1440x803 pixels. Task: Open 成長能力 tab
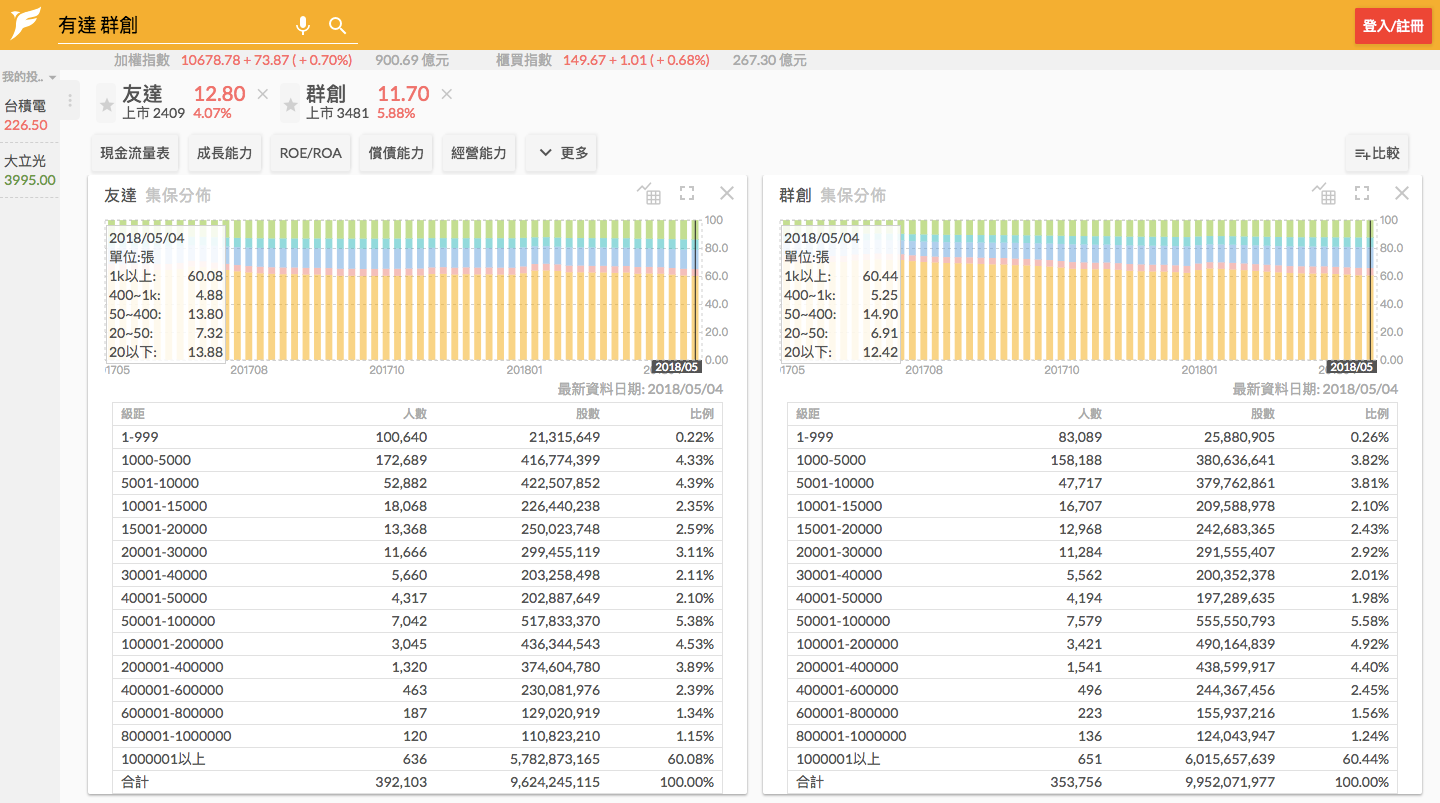[x=225, y=153]
